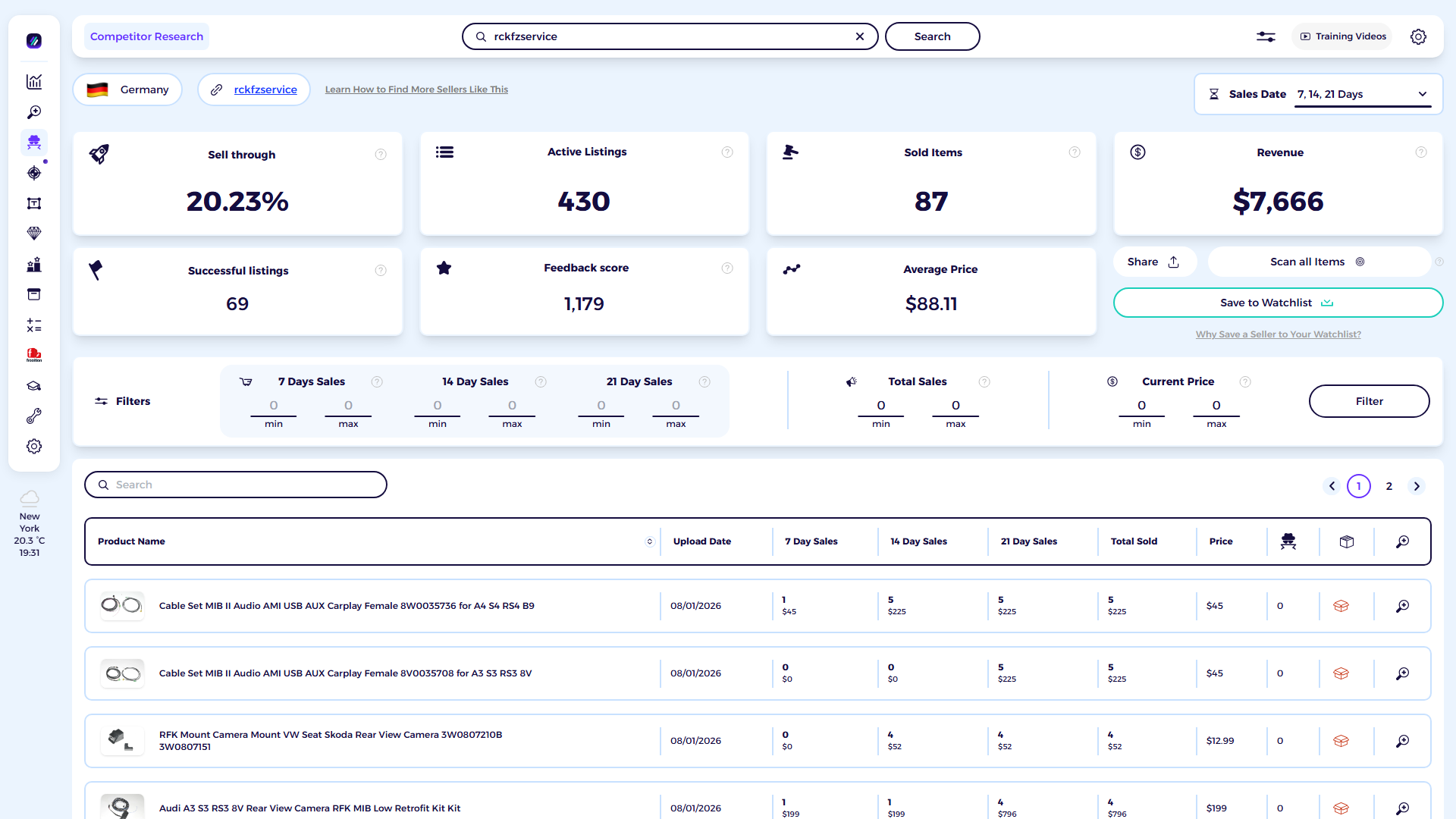Open Why Save a Seller to Watchlist link

coord(1278,334)
